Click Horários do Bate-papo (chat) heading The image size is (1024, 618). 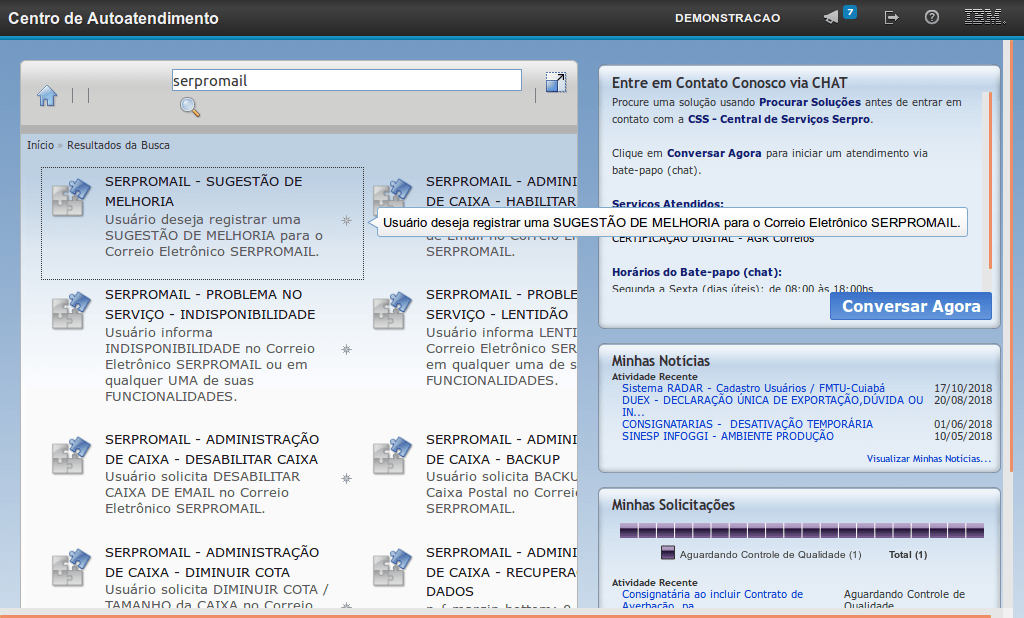pos(697,272)
